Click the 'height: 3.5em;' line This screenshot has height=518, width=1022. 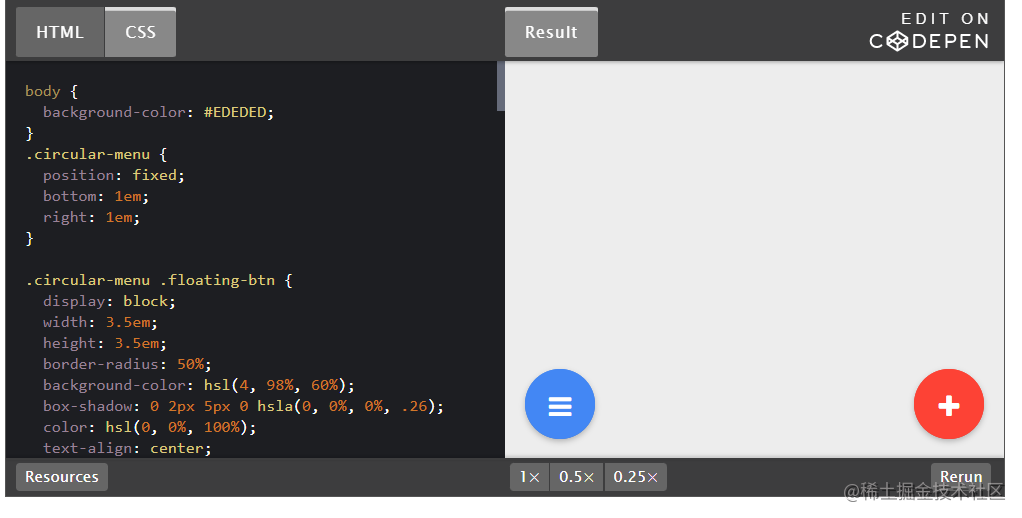coord(105,343)
